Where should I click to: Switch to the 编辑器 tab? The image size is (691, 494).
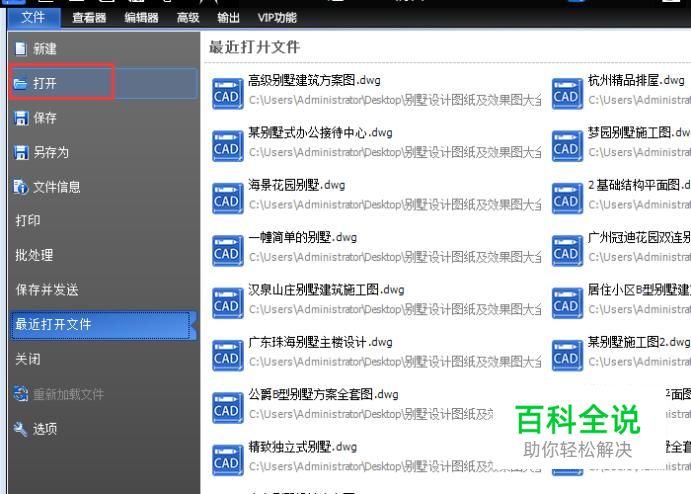141,18
